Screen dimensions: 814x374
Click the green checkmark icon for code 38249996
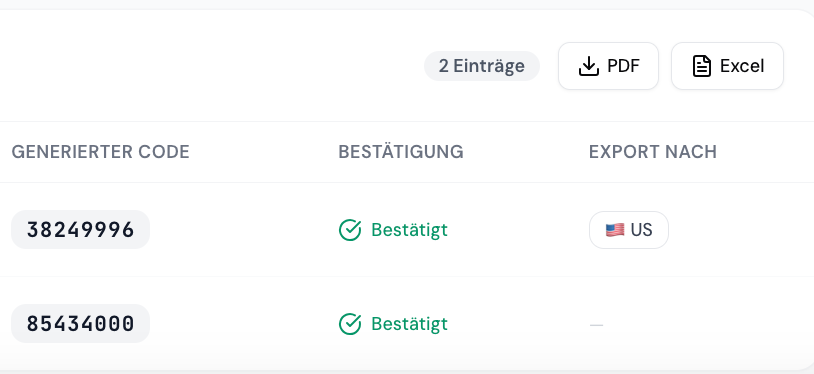(350, 230)
